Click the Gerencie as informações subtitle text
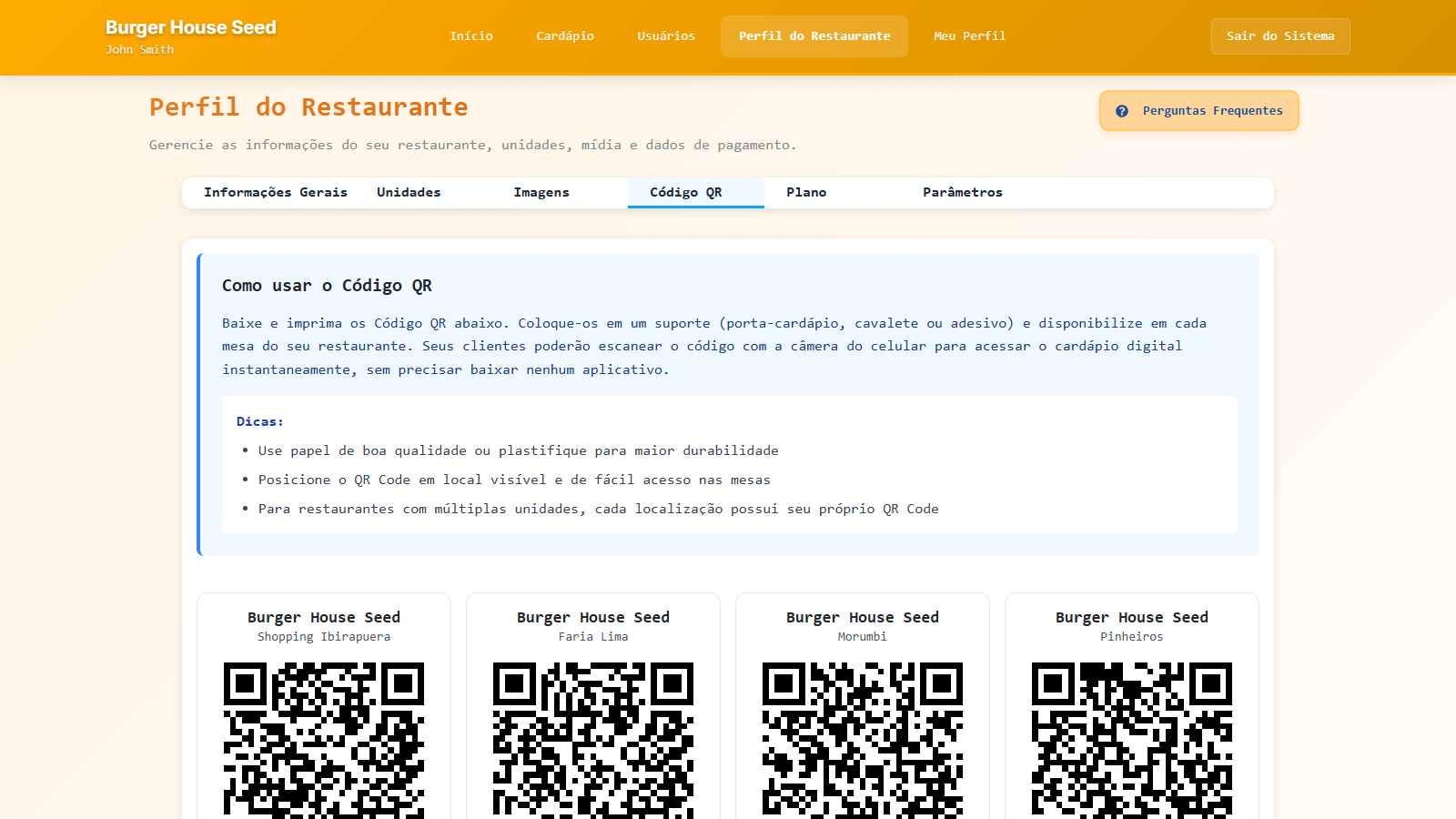 coord(472,145)
